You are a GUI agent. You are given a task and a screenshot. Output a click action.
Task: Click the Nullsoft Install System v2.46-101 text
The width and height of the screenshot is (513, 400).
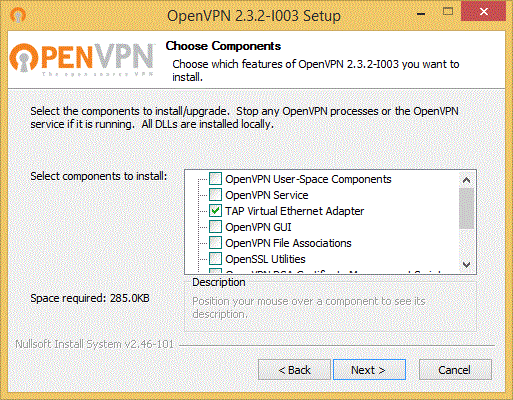coord(94,344)
